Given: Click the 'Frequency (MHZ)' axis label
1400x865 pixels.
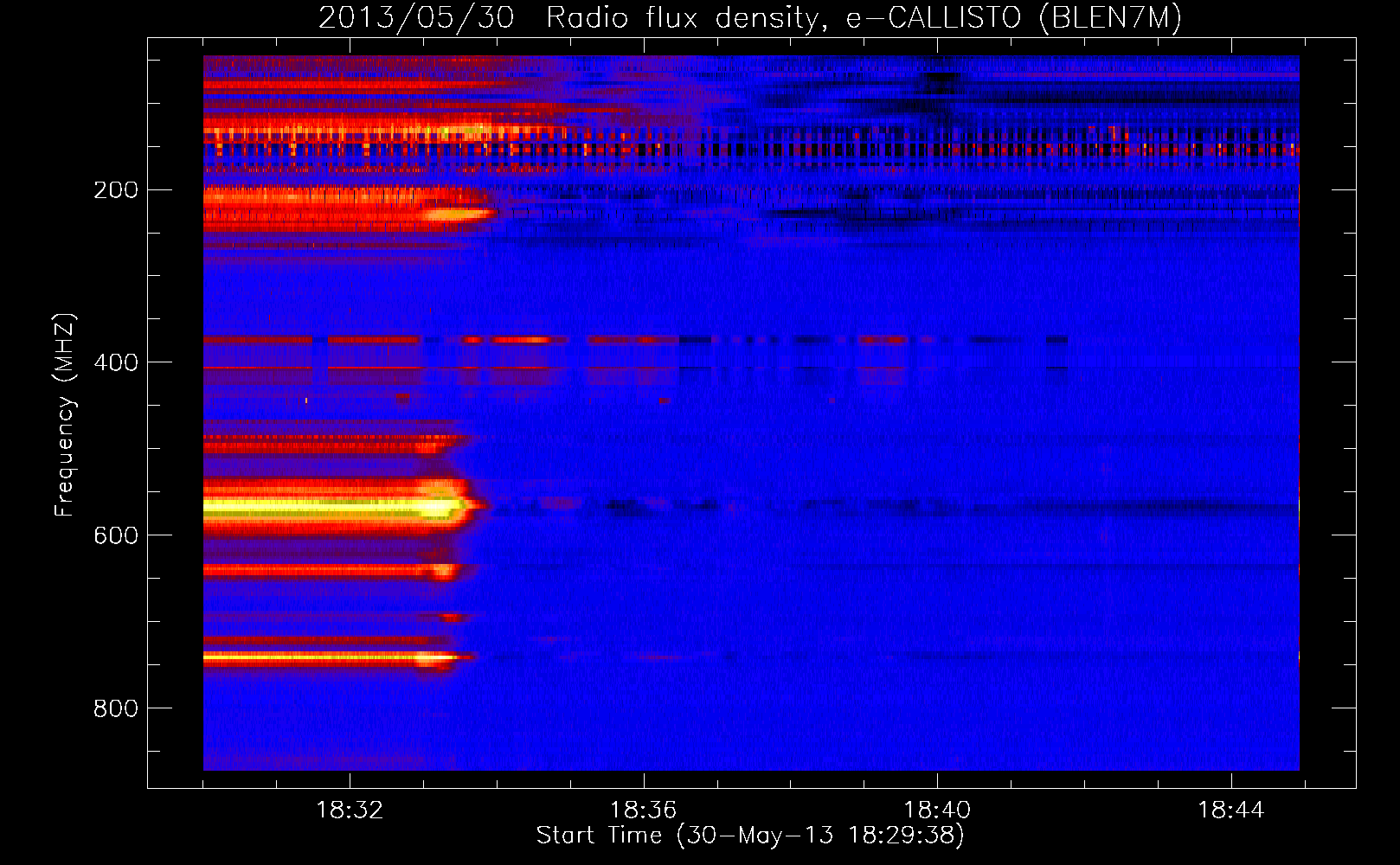Looking at the screenshot, I should (65, 415).
